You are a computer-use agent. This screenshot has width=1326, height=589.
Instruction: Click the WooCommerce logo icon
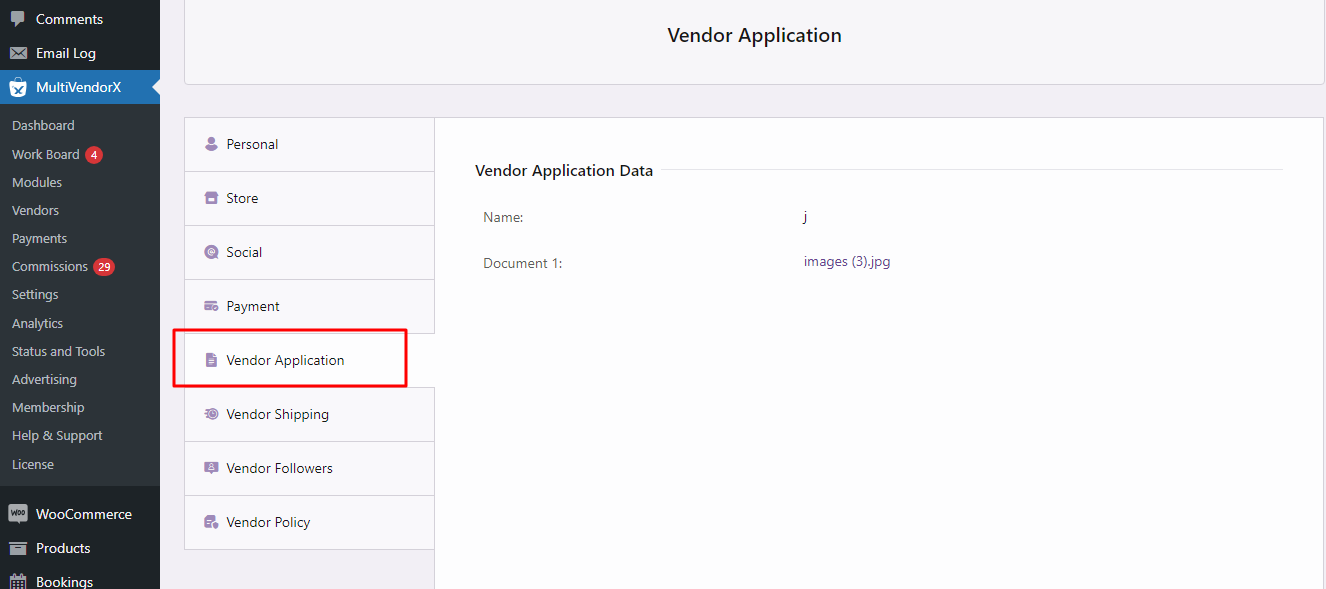point(18,514)
